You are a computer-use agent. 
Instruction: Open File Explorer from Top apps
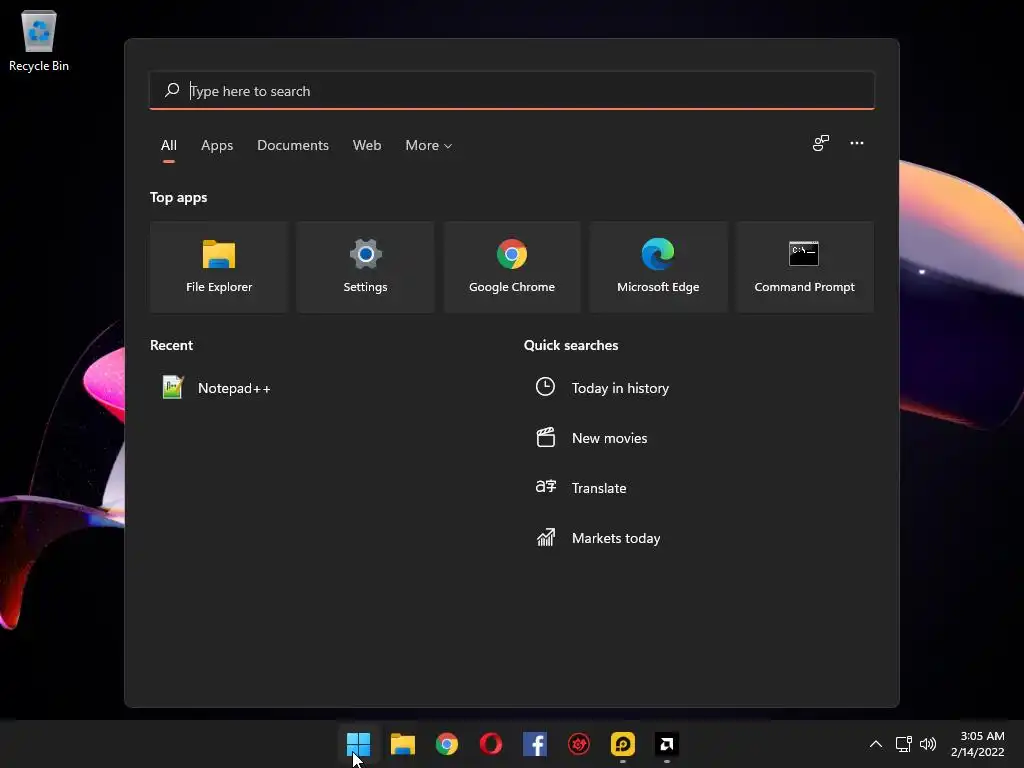point(219,267)
